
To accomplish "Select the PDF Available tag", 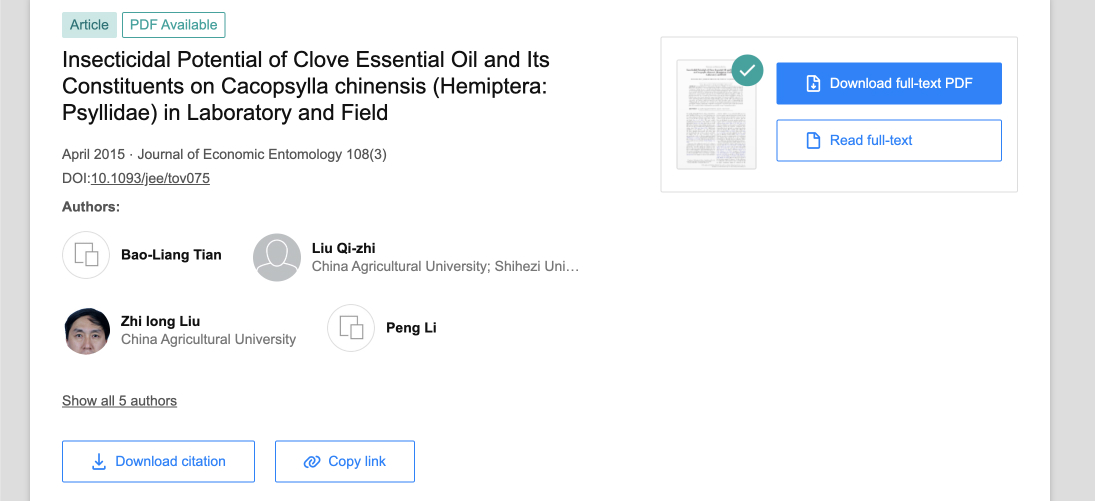I will [174, 25].
